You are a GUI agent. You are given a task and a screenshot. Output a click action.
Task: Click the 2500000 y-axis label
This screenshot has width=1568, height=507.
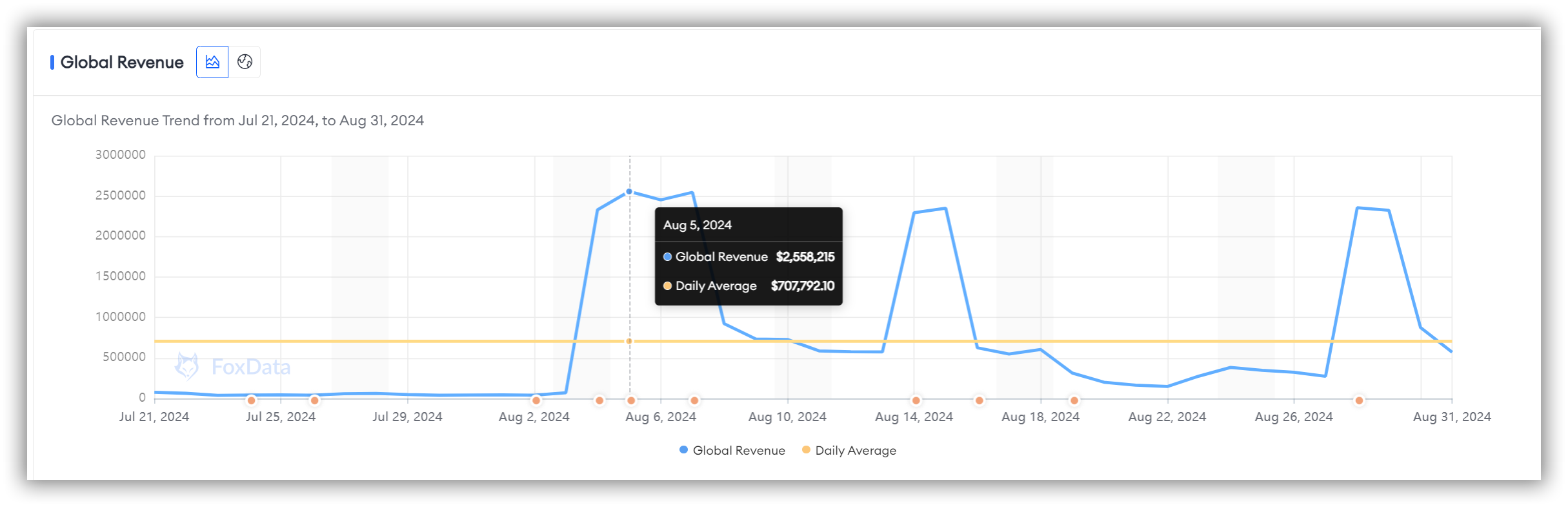click(121, 195)
